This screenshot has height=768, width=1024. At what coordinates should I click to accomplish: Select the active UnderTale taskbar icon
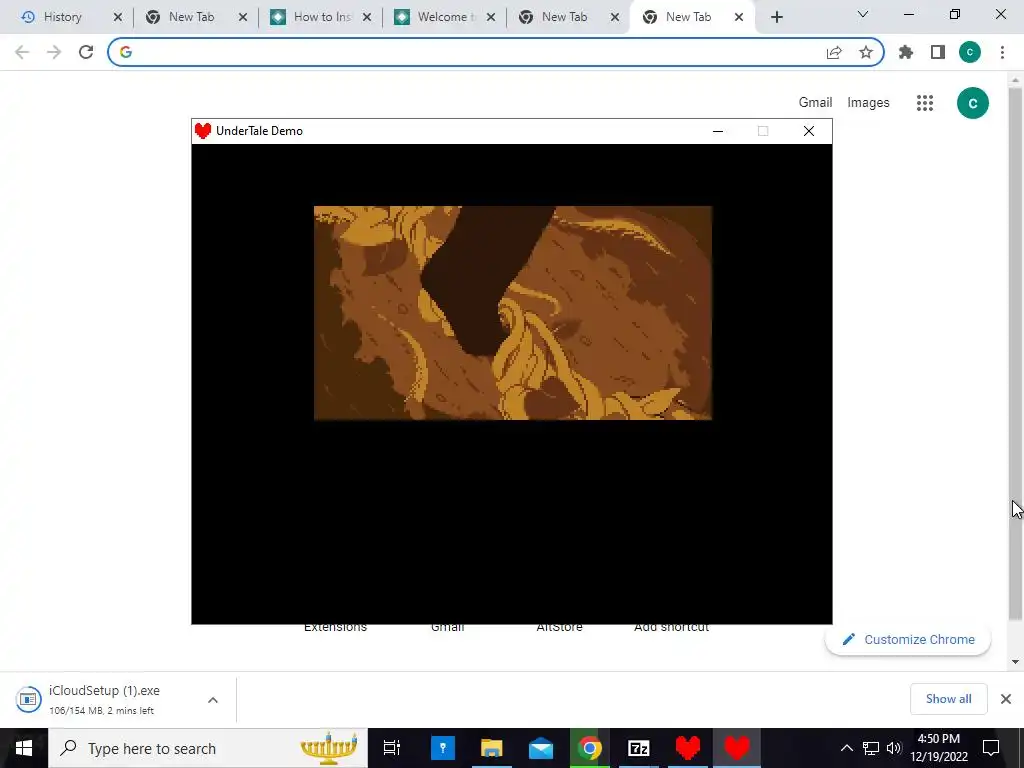pyautogui.click(x=737, y=748)
